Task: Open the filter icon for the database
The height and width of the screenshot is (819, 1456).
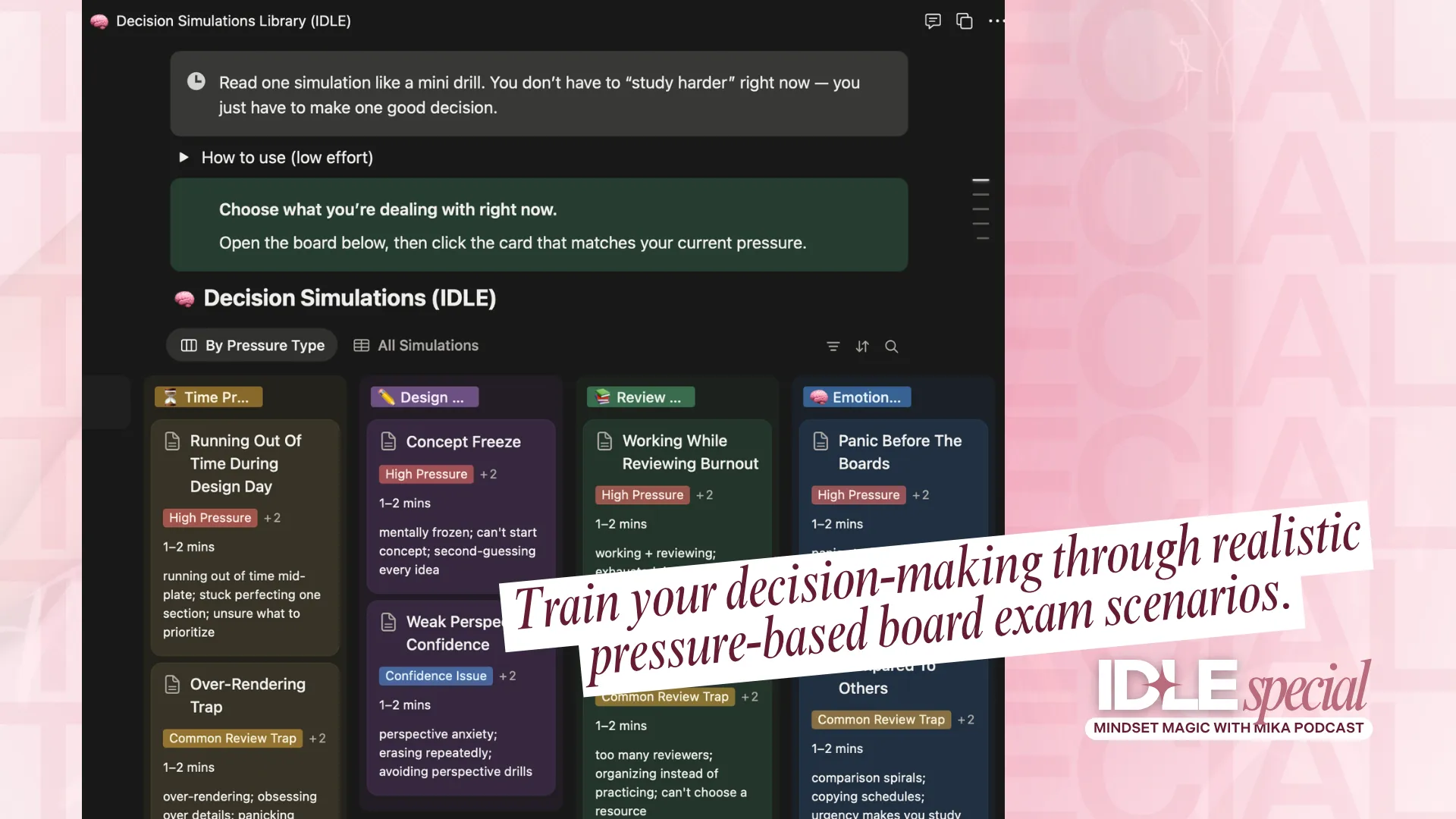Action: [x=833, y=347]
